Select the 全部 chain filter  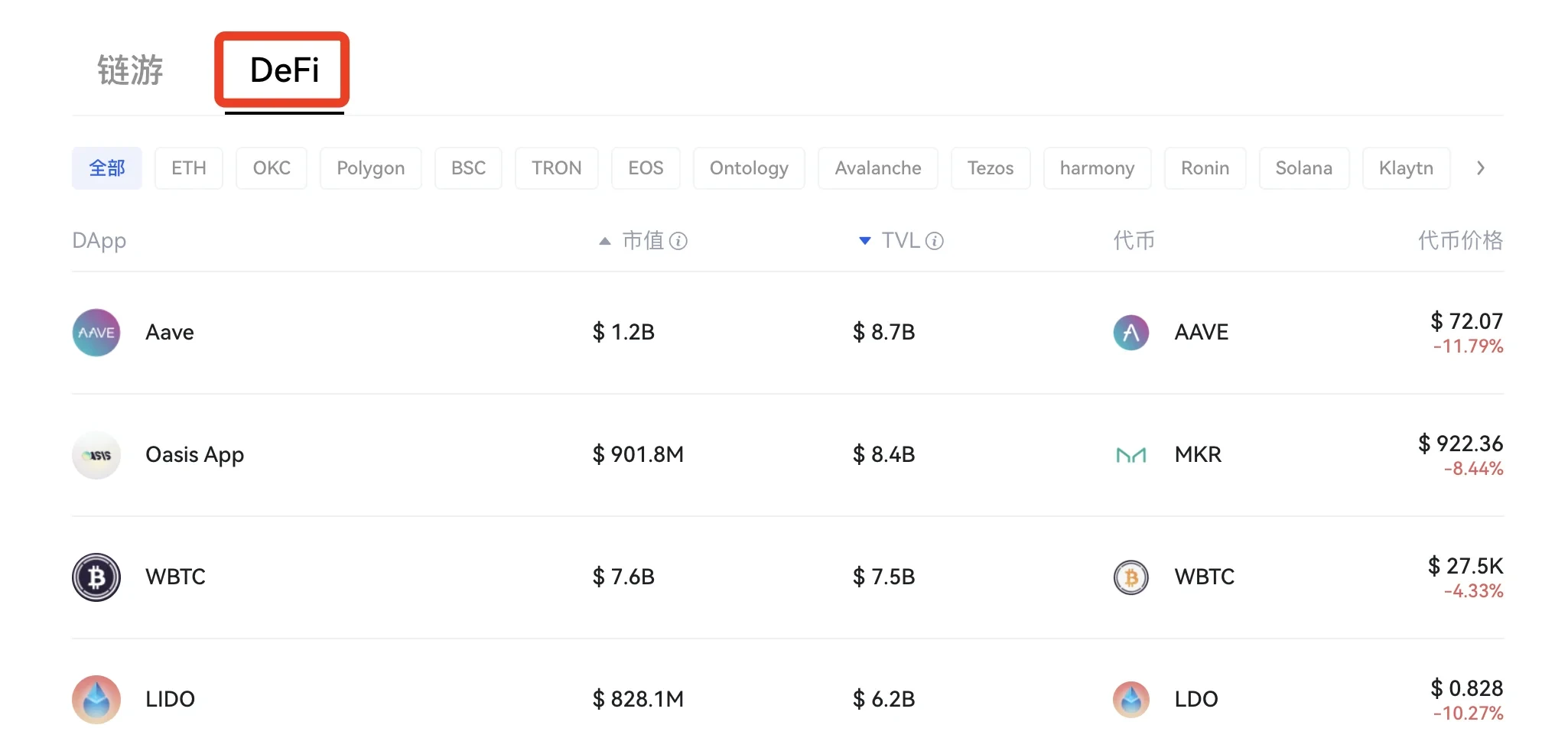pyautogui.click(x=107, y=168)
